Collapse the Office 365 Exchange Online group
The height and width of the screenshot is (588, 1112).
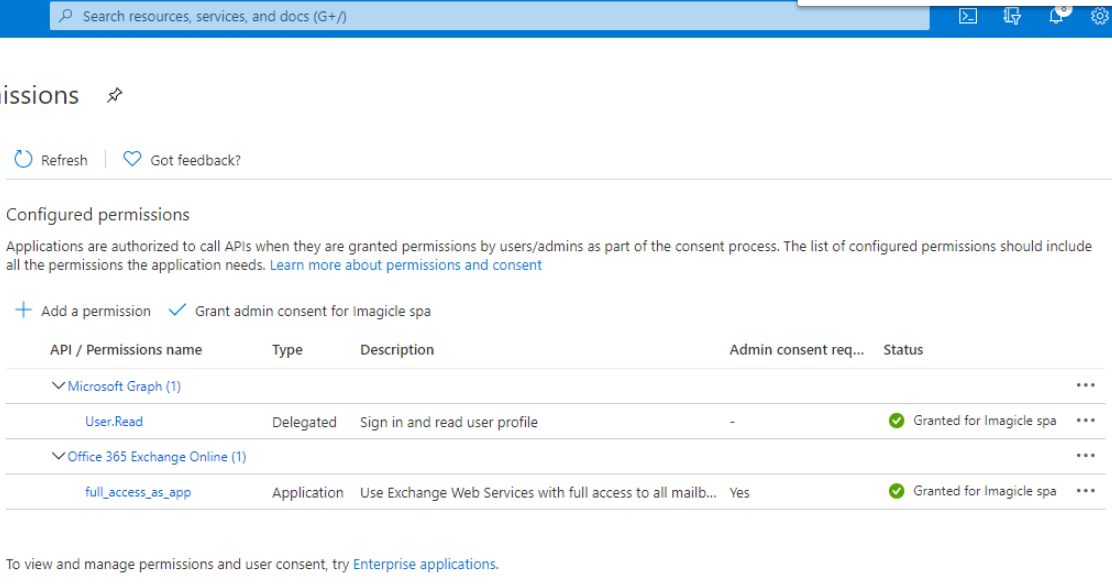click(60, 457)
